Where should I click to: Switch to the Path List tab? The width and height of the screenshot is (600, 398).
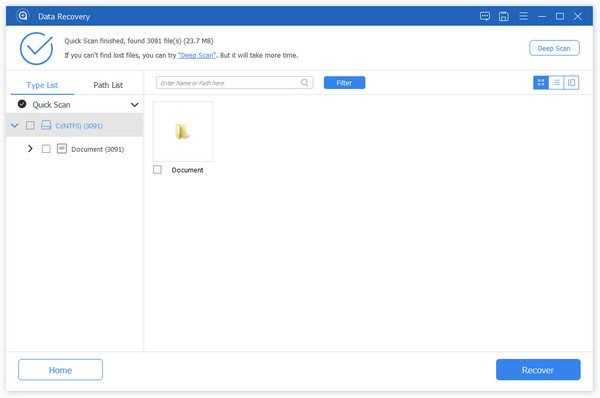[x=108, y=85]
